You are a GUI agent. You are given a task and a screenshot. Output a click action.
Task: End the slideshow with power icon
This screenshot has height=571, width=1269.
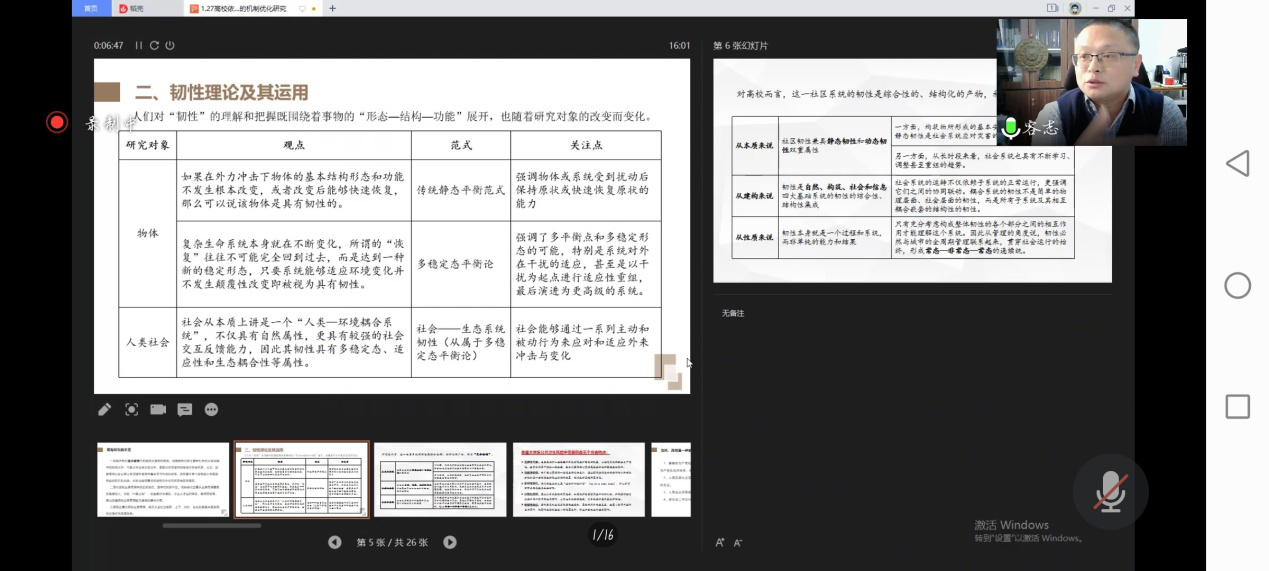point(170,45)
